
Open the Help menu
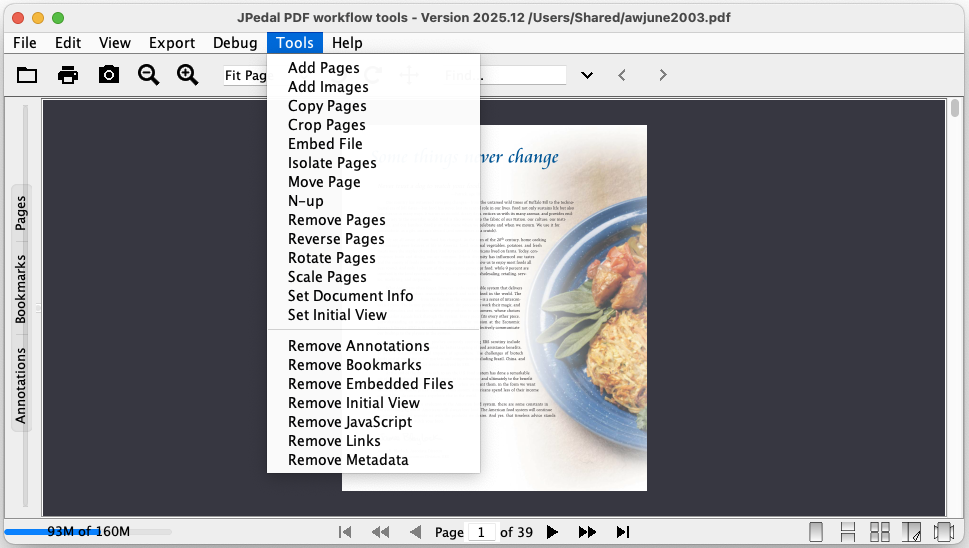click(x=347, y=43)
